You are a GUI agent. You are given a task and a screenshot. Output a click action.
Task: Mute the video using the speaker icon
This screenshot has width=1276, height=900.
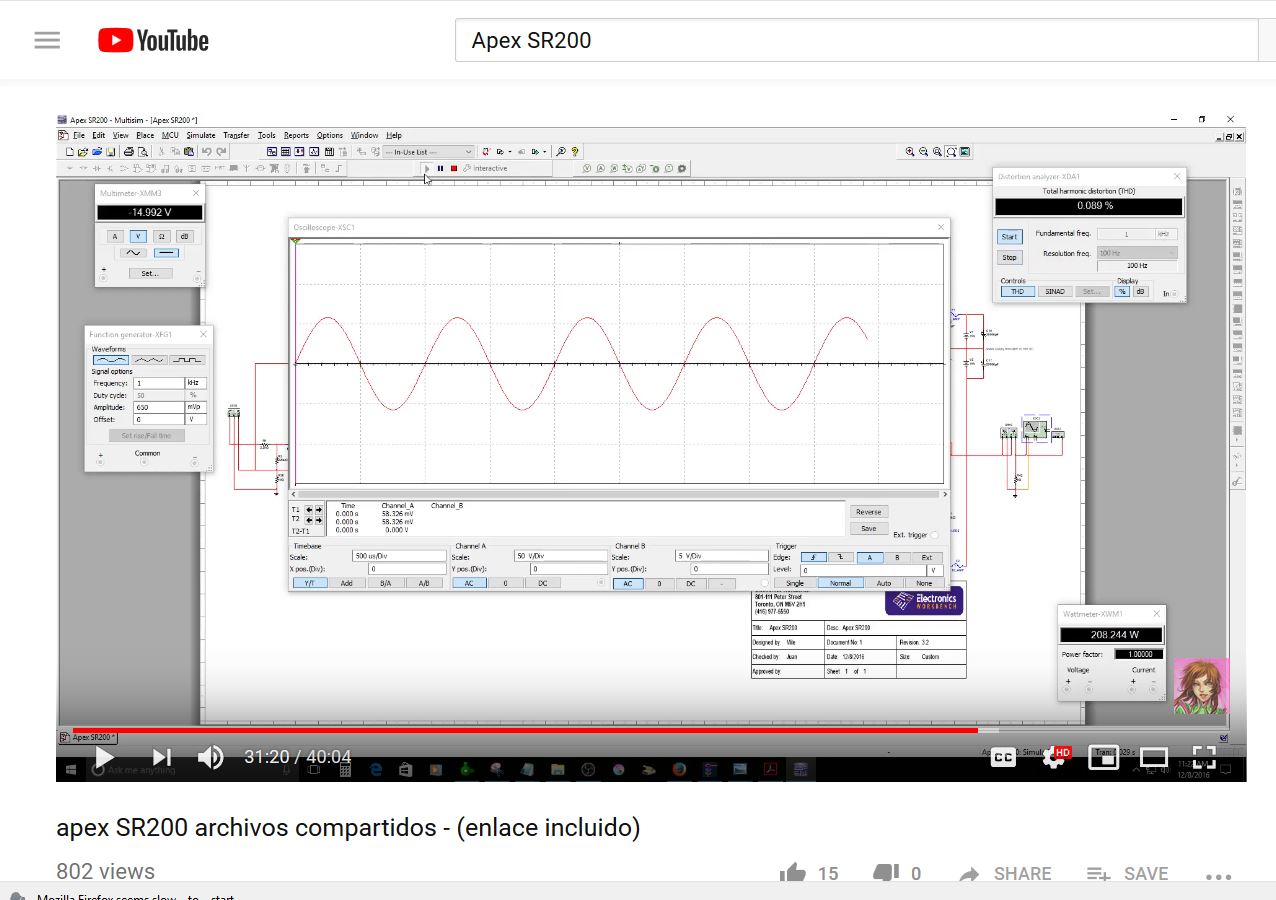point(210,757)
